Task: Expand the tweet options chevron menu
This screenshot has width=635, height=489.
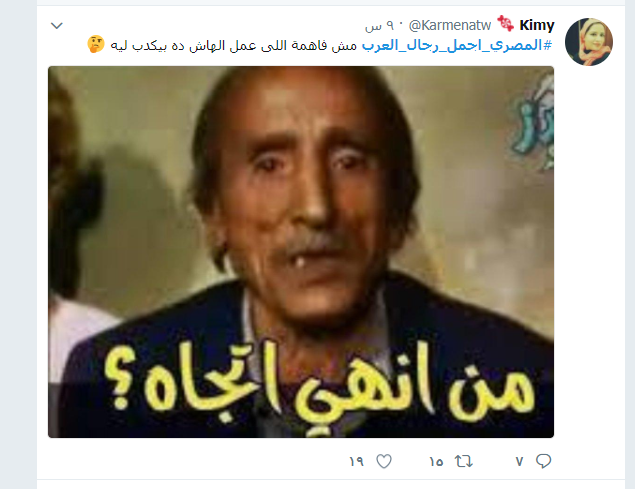Action: pos(57,26)
